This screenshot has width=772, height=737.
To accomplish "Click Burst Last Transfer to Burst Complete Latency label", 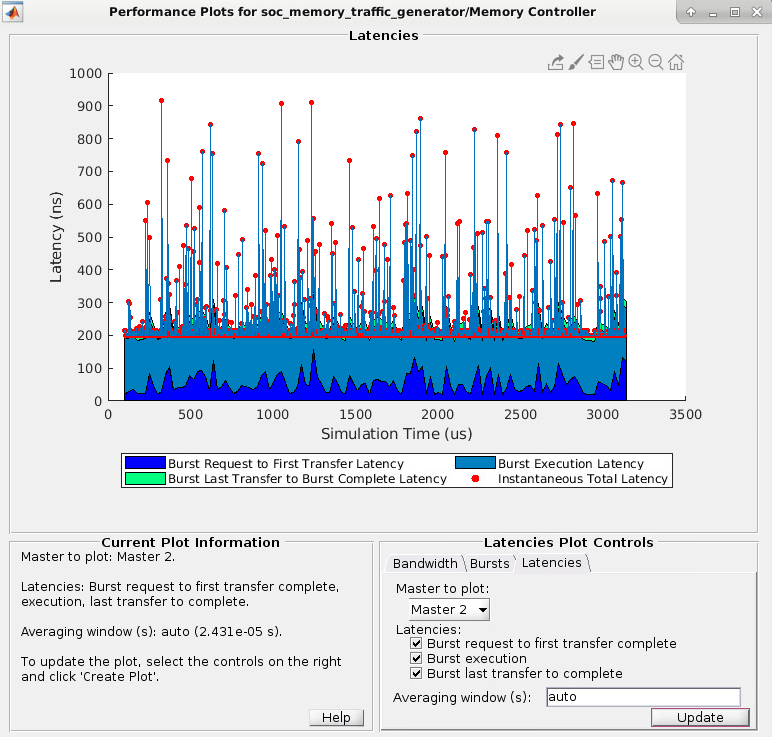I will (307, 479).
